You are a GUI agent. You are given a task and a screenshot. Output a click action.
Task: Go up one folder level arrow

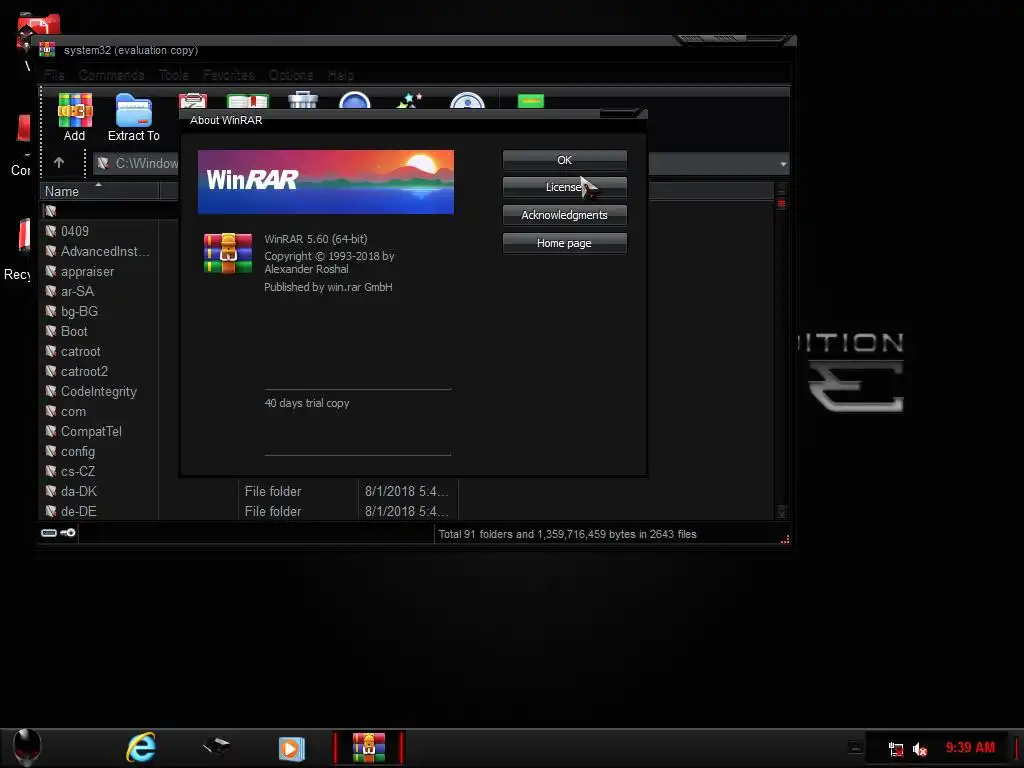tap(59, 163)
